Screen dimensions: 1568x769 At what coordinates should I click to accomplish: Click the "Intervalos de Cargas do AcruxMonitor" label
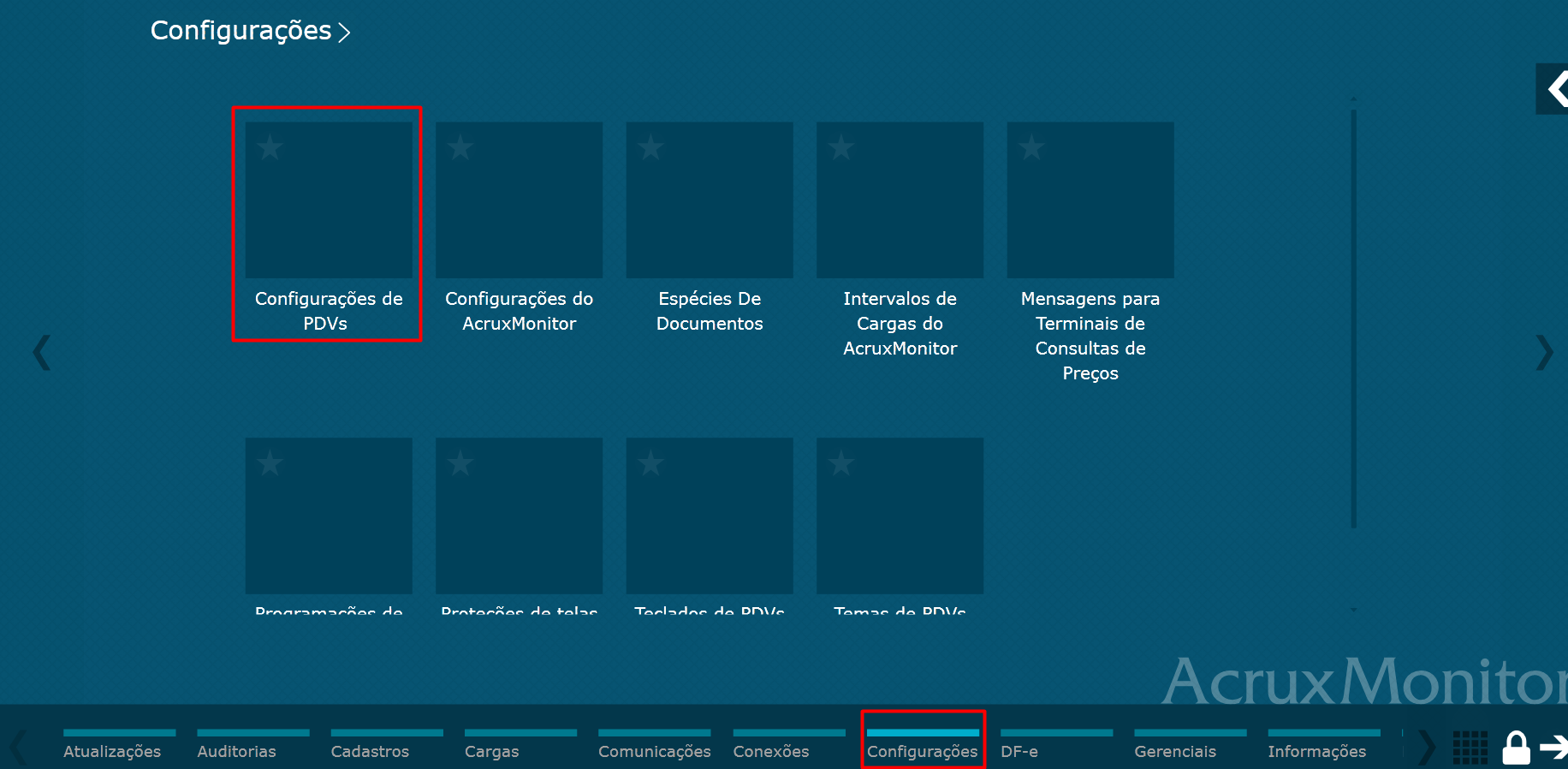tap(900, 324)
